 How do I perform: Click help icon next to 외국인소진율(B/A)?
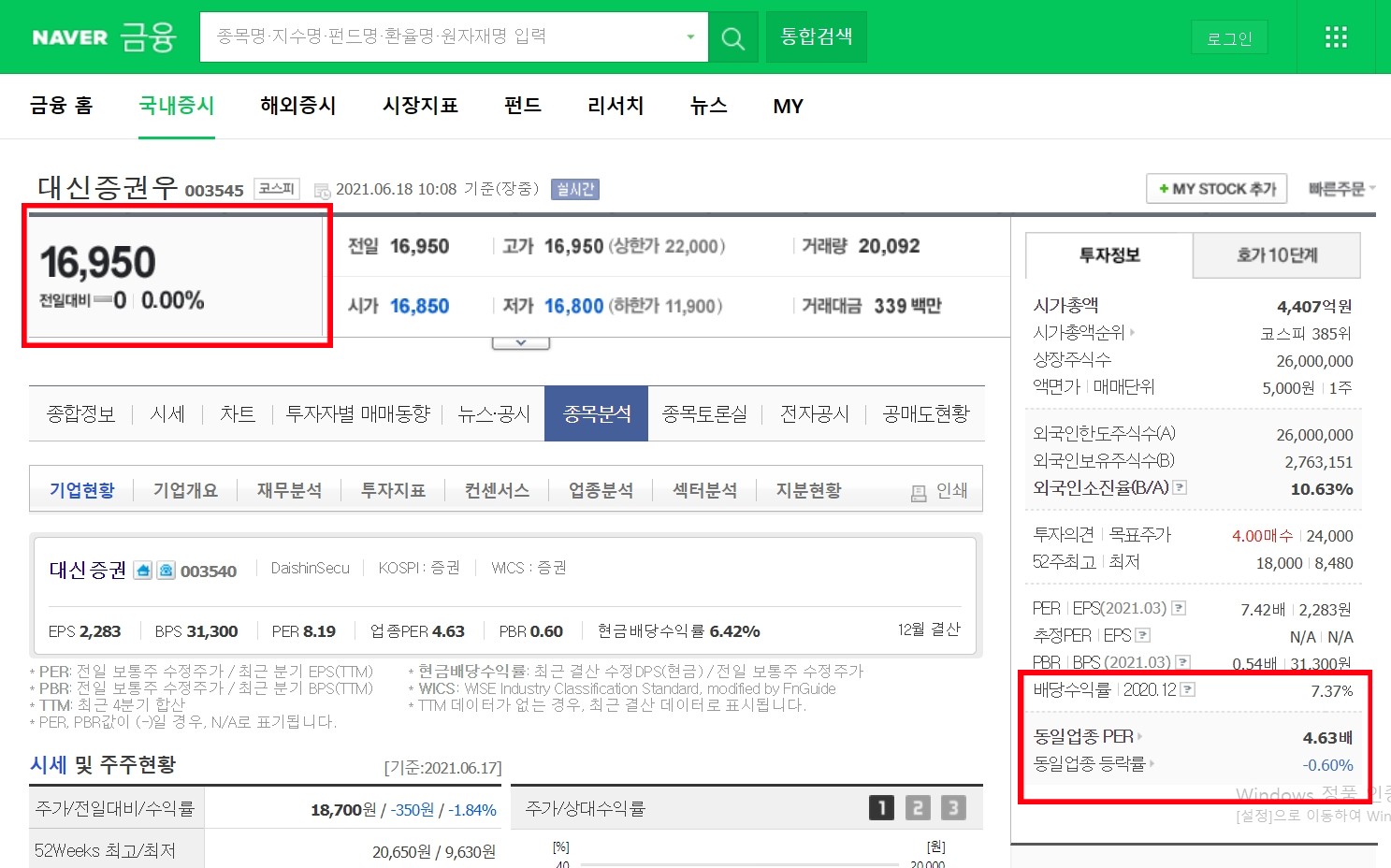1180,487
